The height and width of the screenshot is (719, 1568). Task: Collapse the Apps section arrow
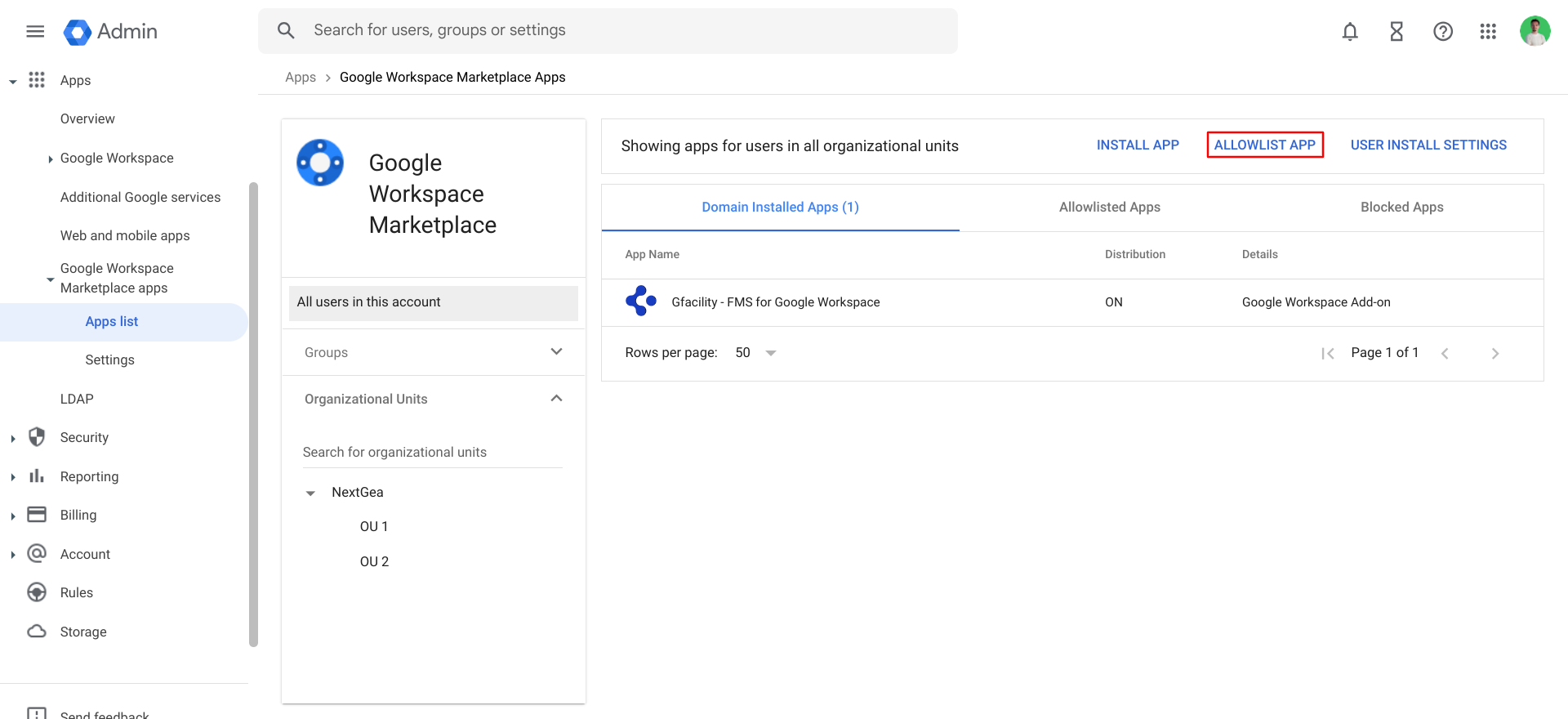click(13, 81)
